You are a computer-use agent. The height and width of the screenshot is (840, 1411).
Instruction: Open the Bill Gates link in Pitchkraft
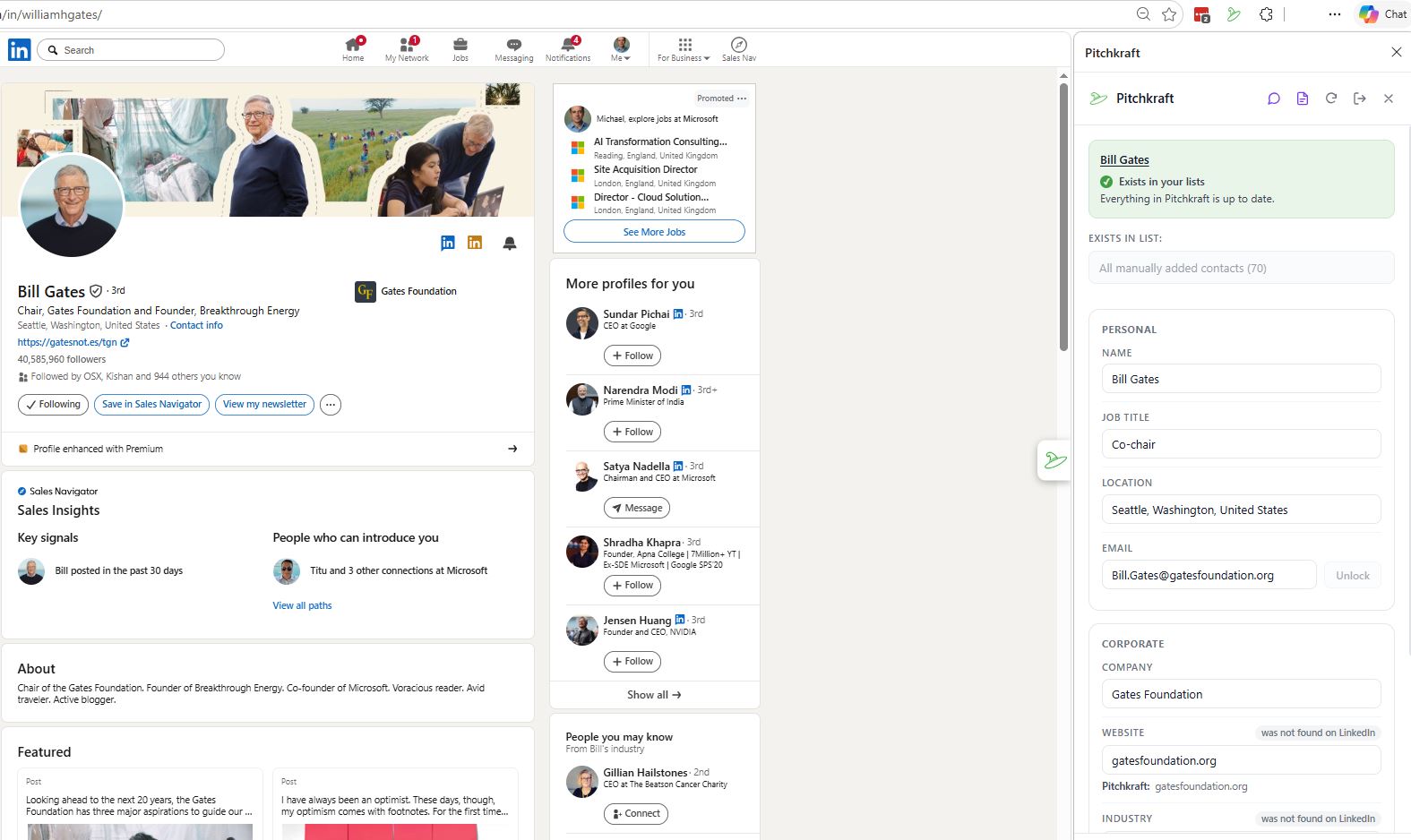[x=1124, y=159]
